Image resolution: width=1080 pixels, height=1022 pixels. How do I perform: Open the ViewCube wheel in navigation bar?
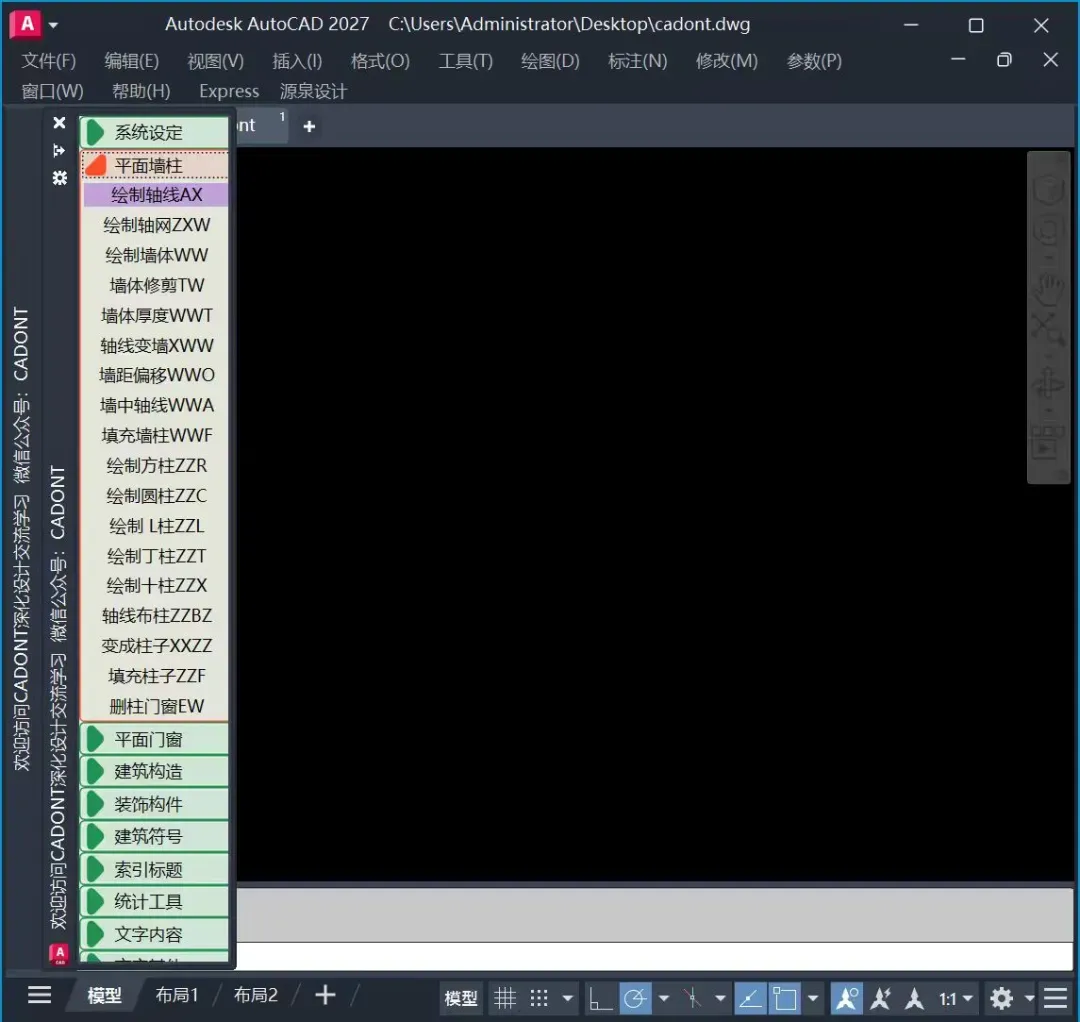coord(1048,189)
